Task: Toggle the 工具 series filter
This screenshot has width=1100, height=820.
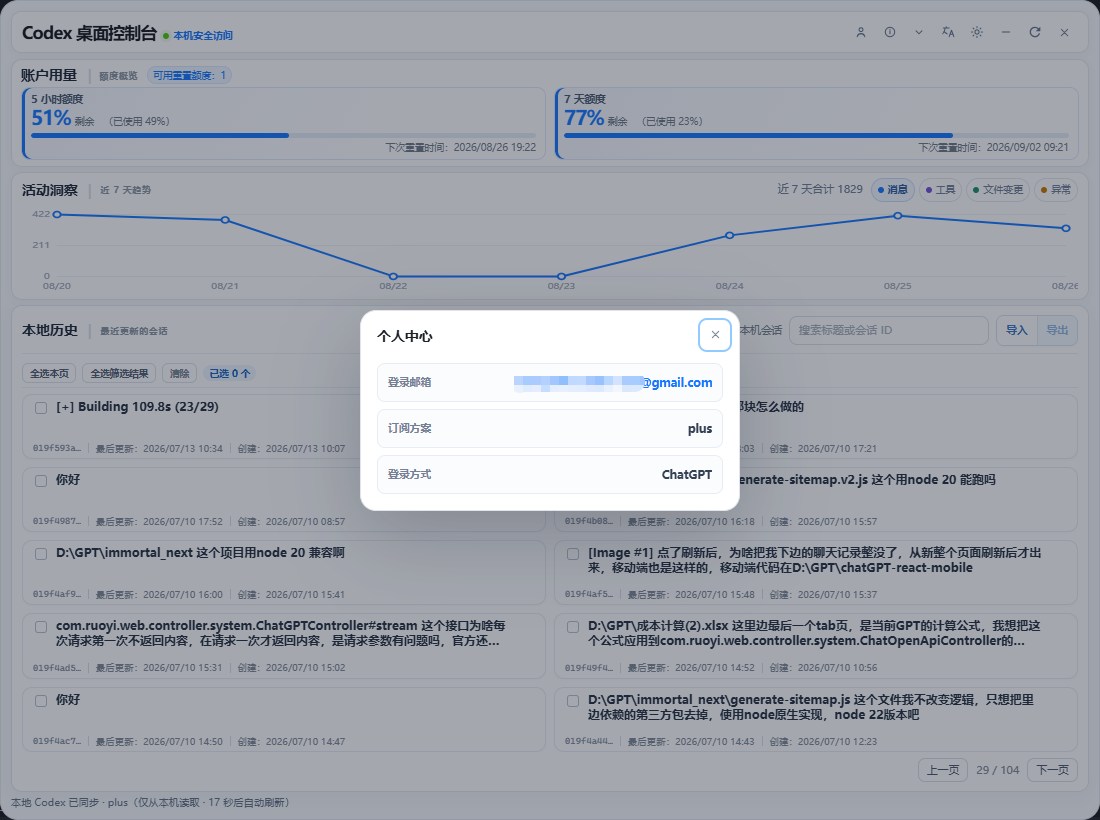Action: point(940,189)
